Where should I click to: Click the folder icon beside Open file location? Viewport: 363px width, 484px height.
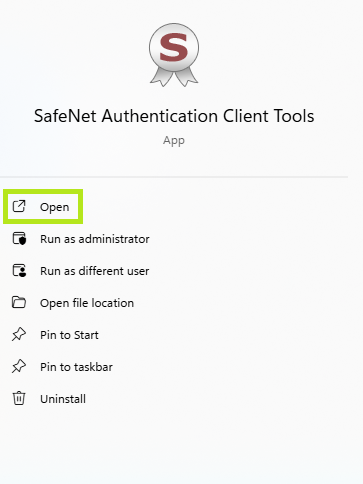tap(19, 302)
